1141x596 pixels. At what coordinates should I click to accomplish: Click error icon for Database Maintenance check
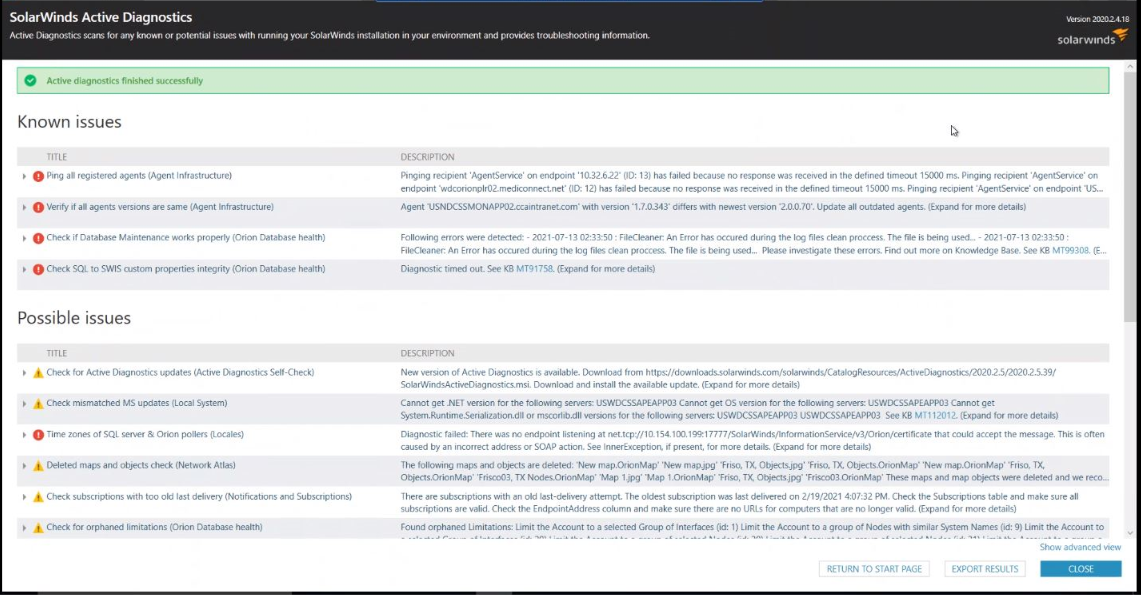pos(39,238)
